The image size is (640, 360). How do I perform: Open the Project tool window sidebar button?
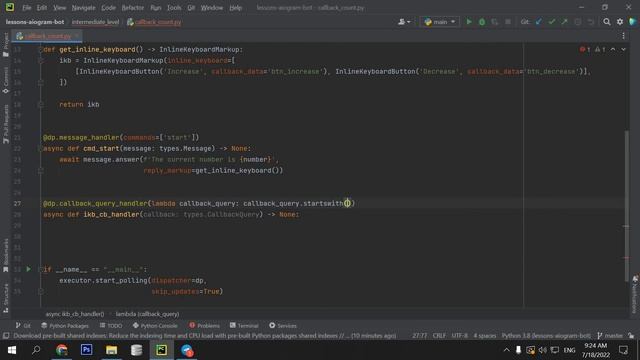pyautogui.click(x=6, y=45)
